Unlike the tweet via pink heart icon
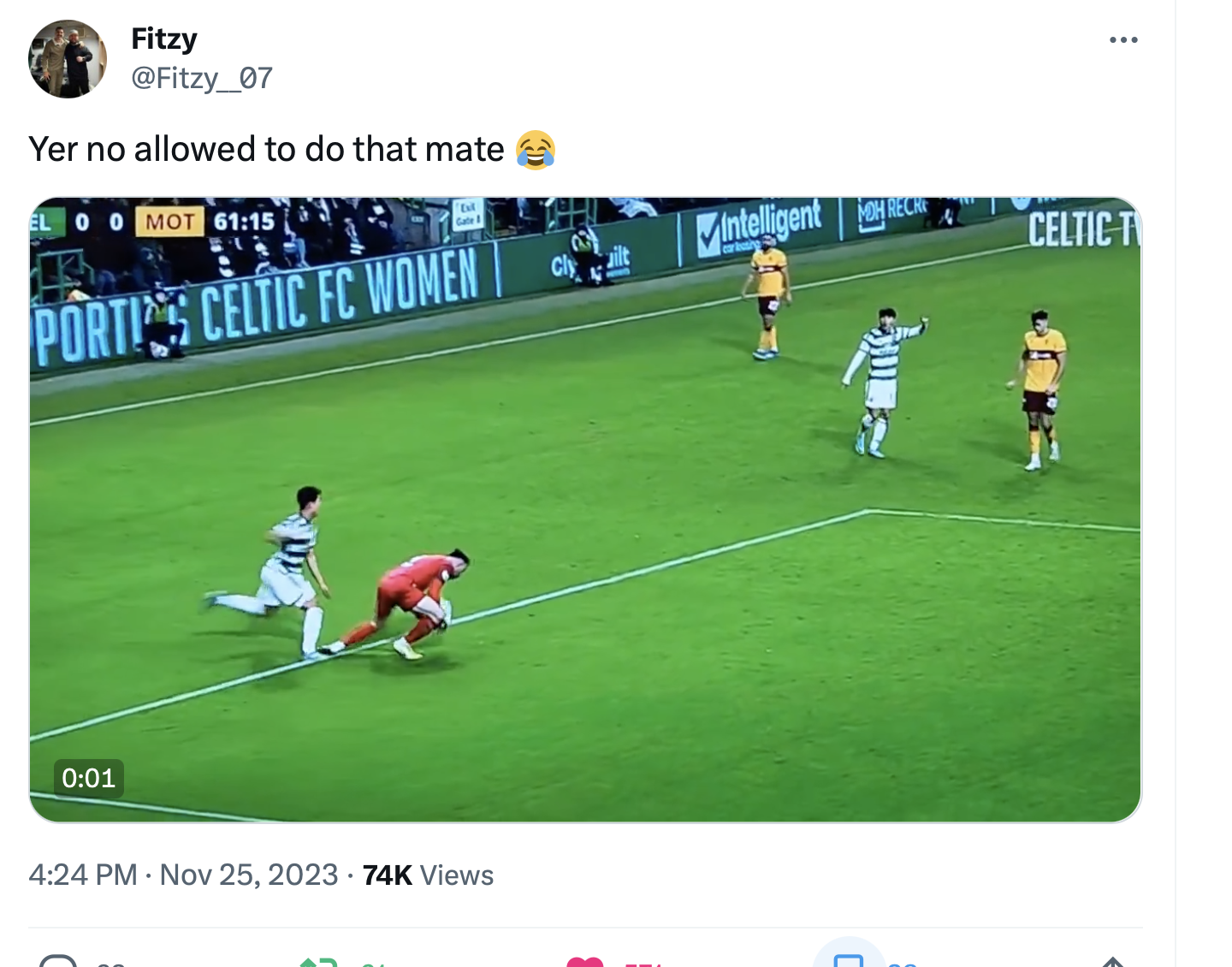The height and width of the screenshot is (967, 1232). click(x=585, y=962)
